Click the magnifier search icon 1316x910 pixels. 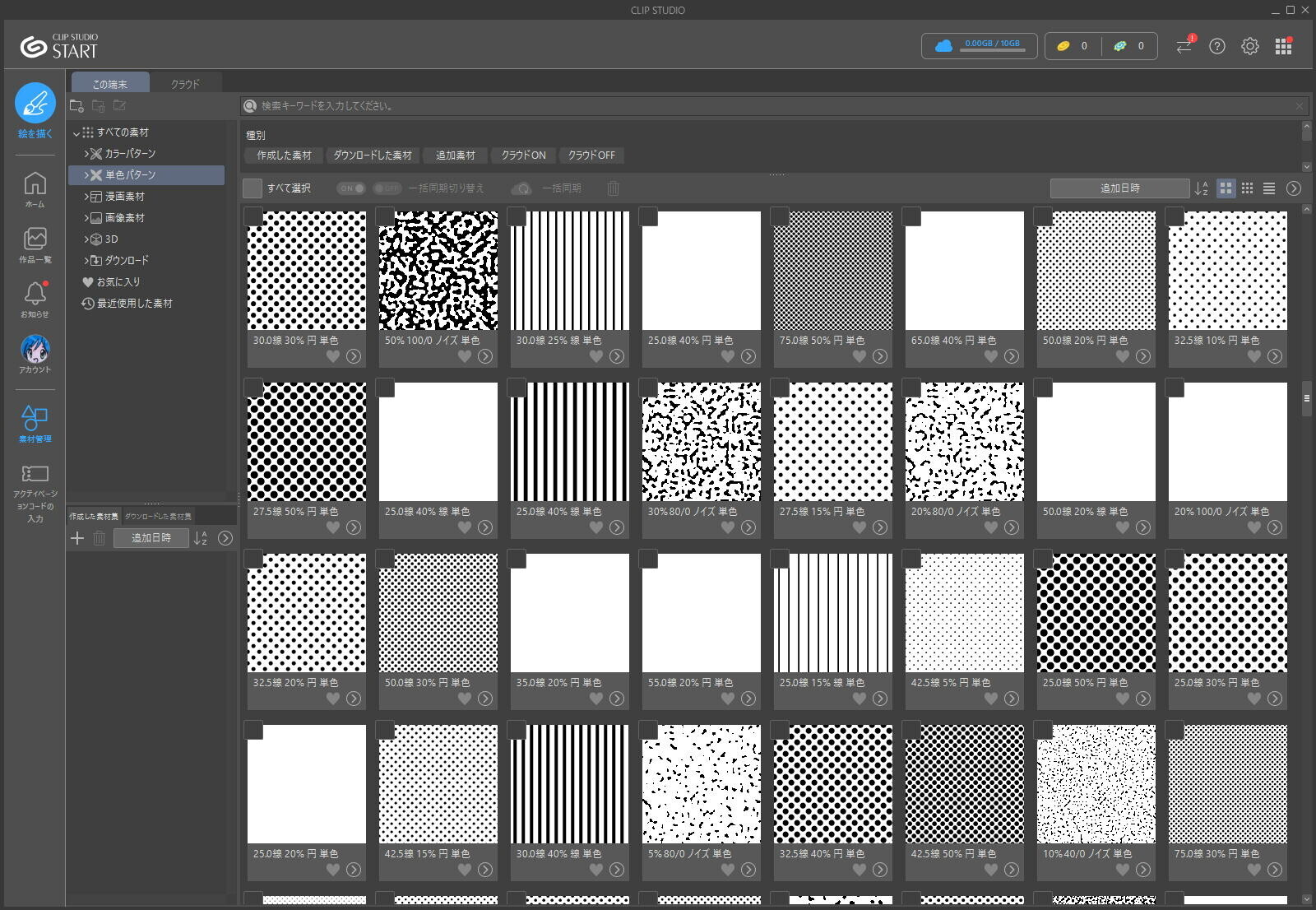coord(250,106)
